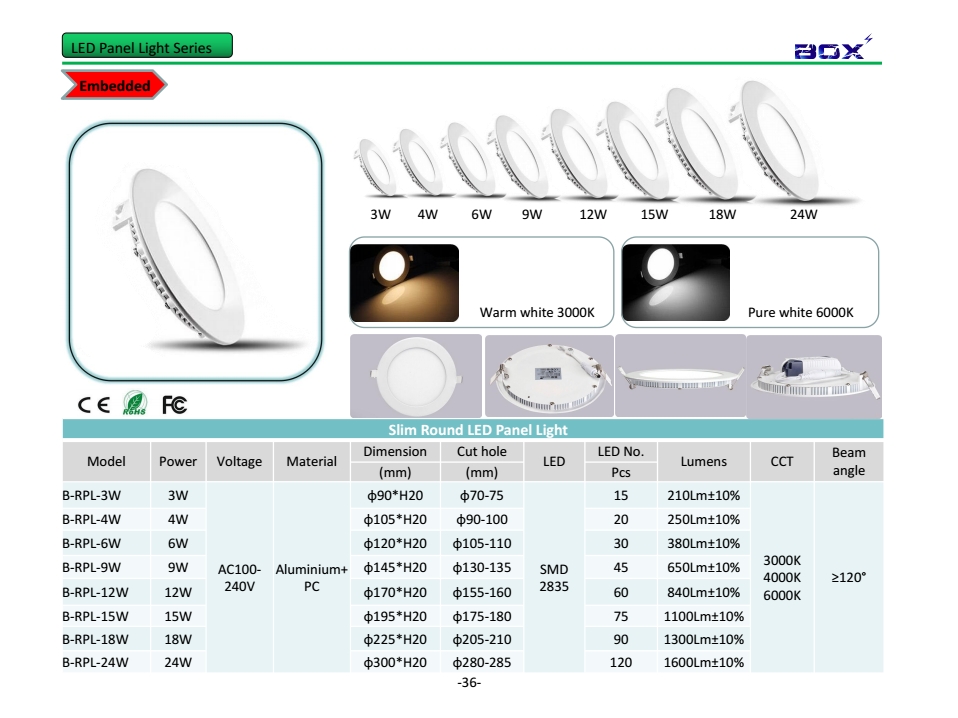Open the front view panel photo
The width and height of the screenshot is (958, 718).
click(x=416, y=376)
